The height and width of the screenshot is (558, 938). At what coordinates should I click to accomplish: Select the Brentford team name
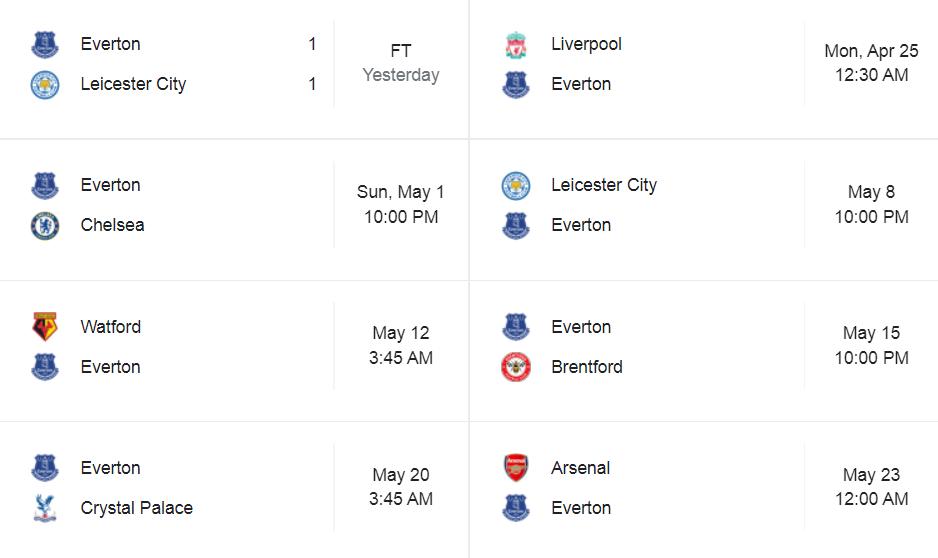pos(587,367)
